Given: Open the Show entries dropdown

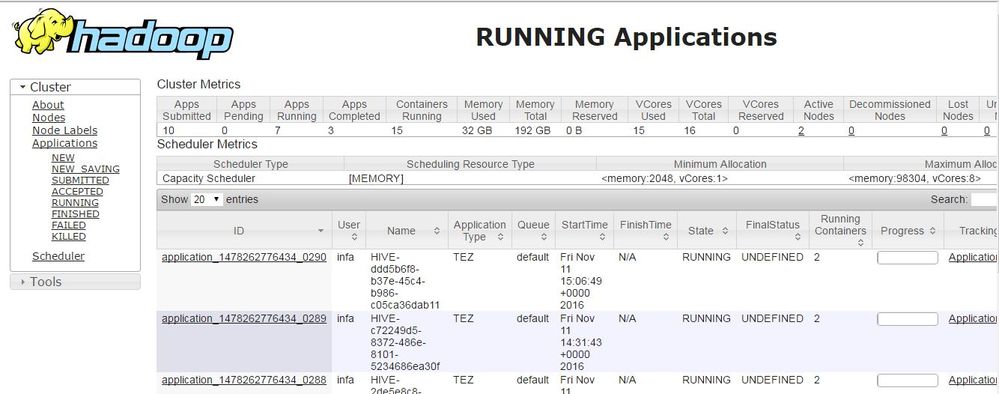Looking at the screenshot, I should (207, 200).
